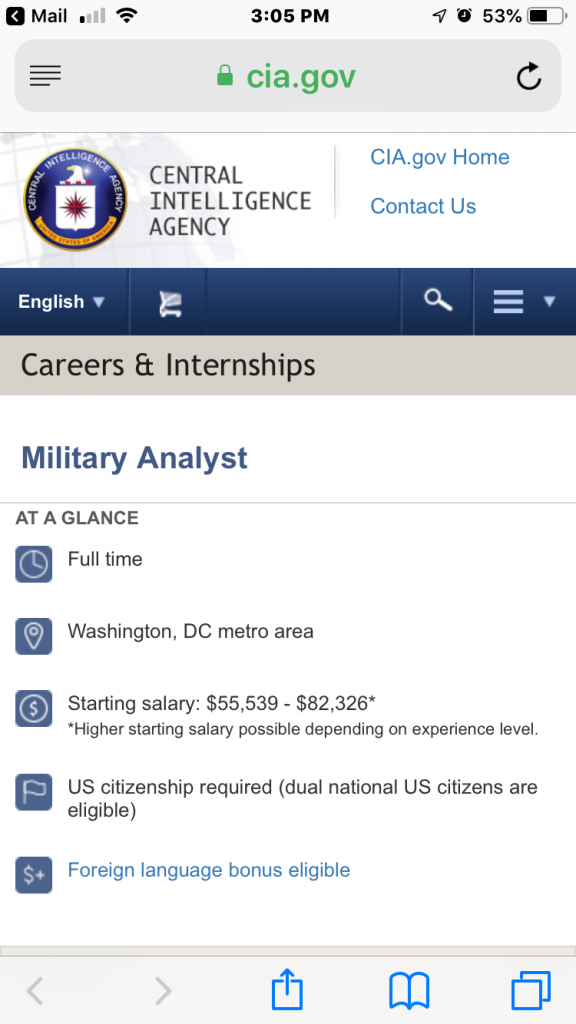Open site search with the magnifier icon
576x1024 pixels.
438,301
